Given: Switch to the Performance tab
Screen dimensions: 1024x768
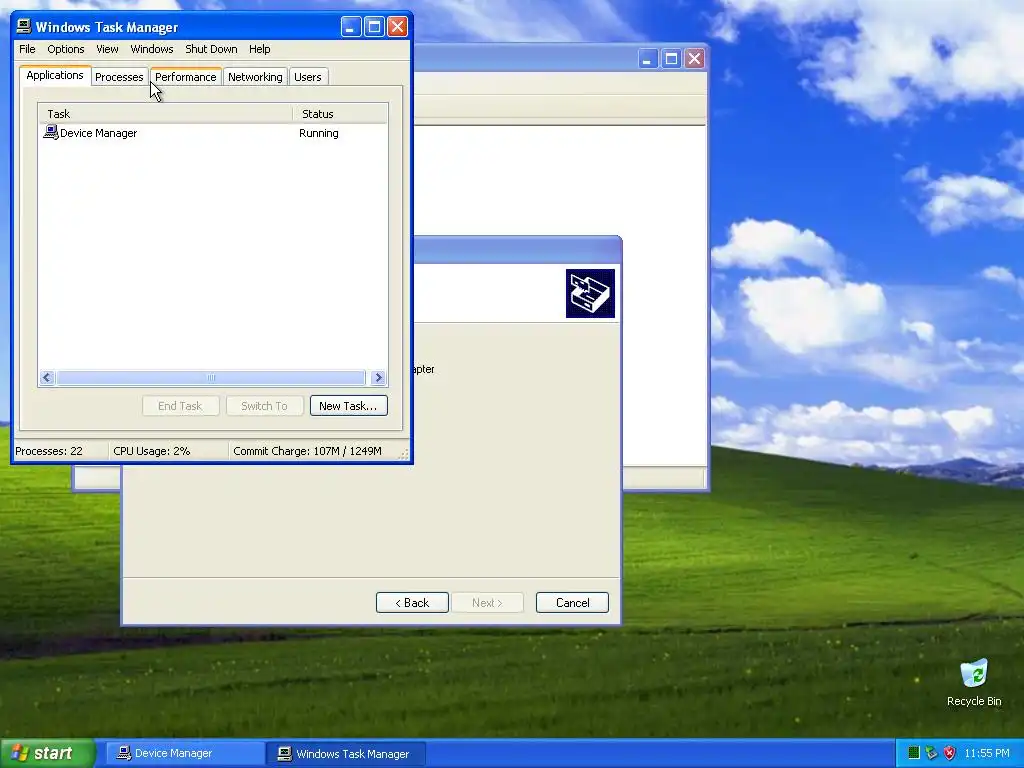Looking at the screenshot, I should pyautogui.click(x=185, y=77).
